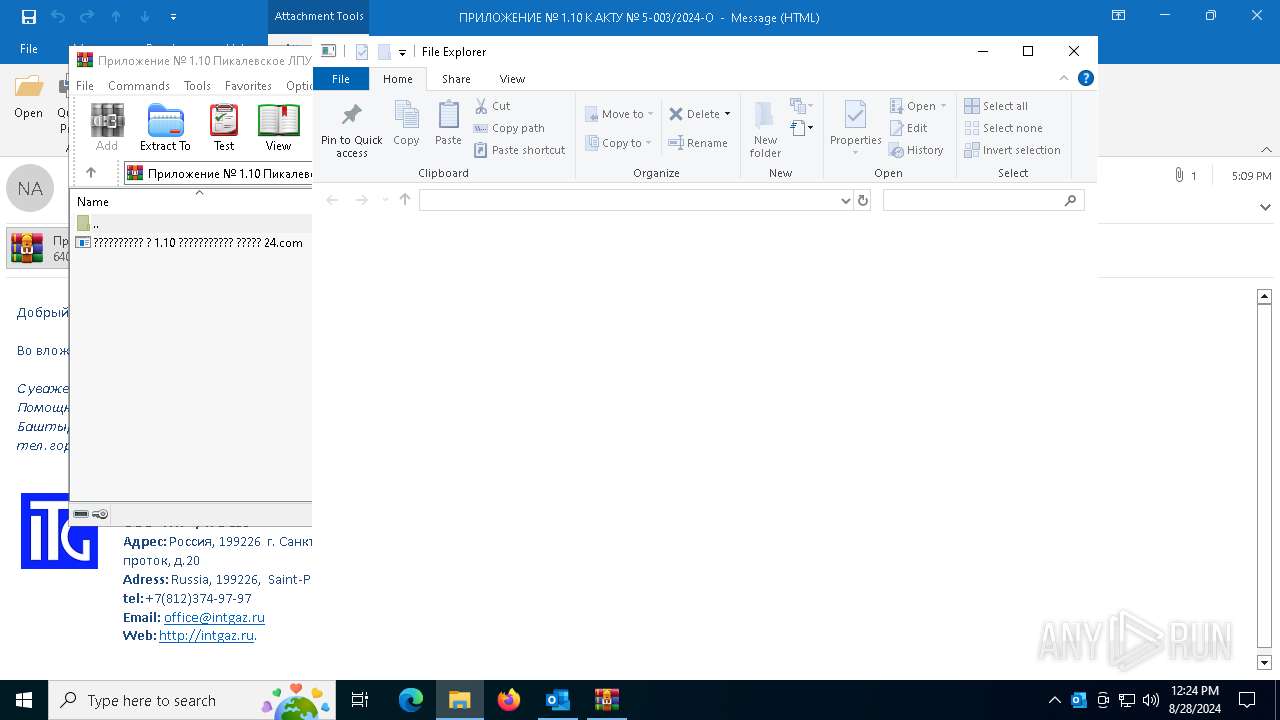Refresh the File Explorer location
Image resolution: width=1280 pixels, height=720 pixels.
pyautogui.click(x=863, y=200)
